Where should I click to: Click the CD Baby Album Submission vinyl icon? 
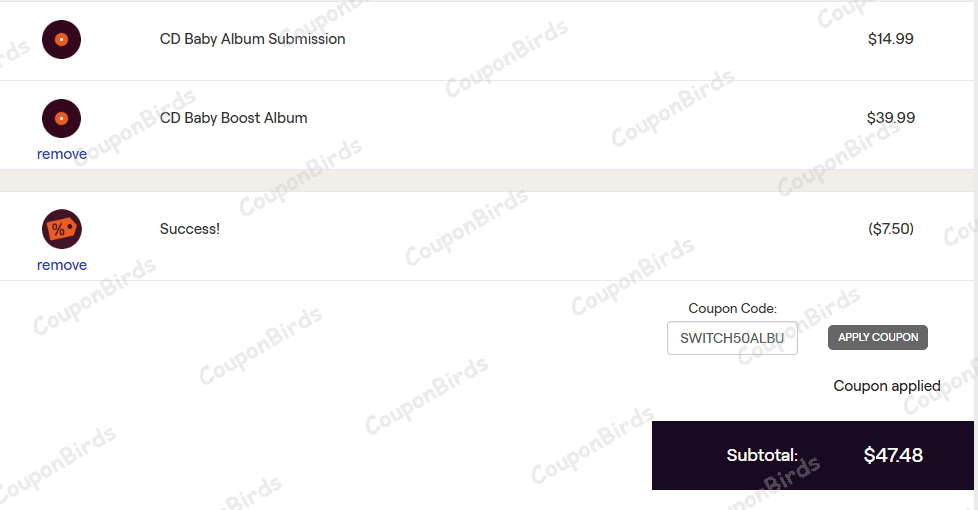tap(61, 39)
